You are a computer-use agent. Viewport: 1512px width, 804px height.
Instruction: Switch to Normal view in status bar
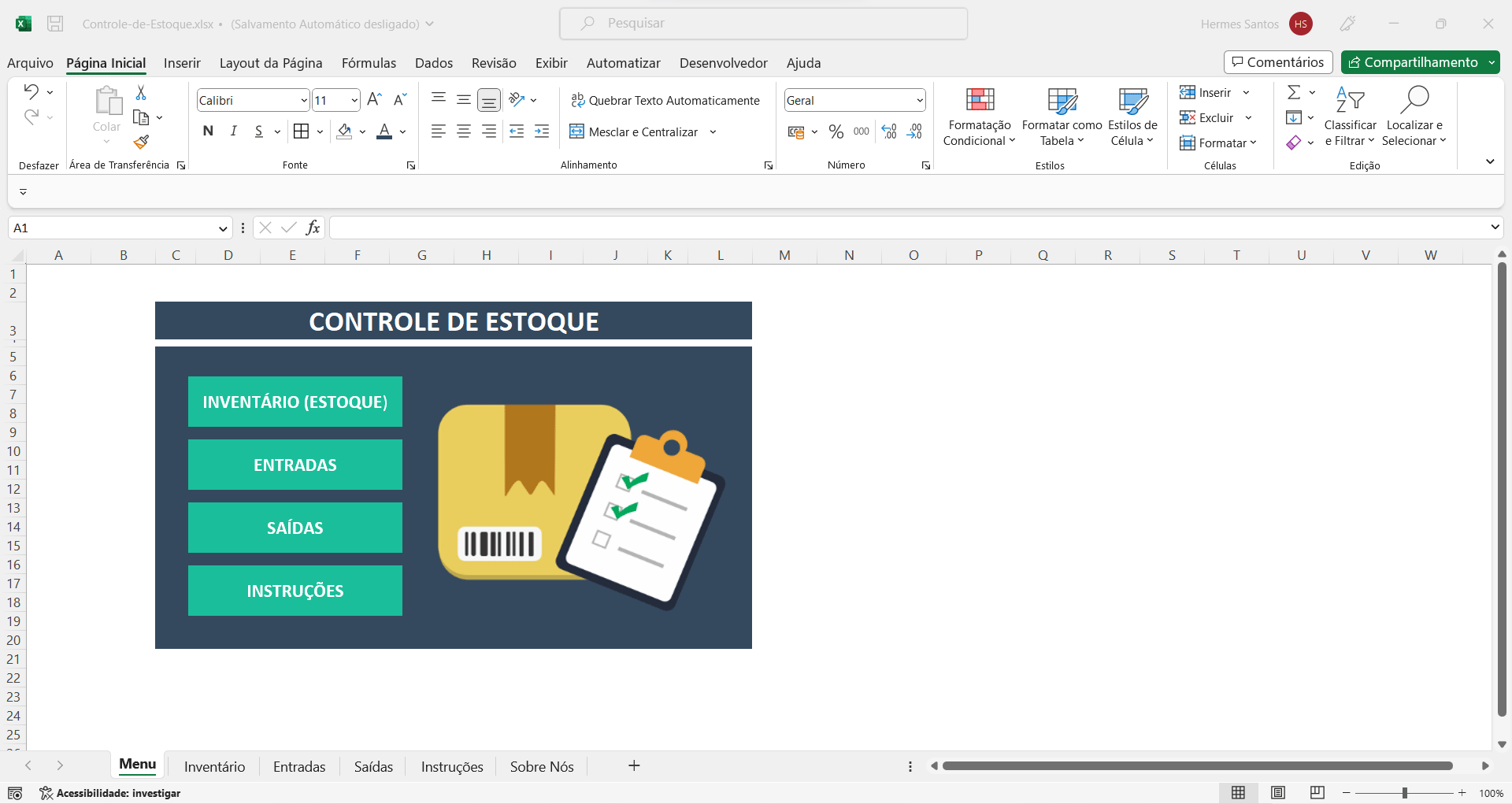(x=1238, y=793)
